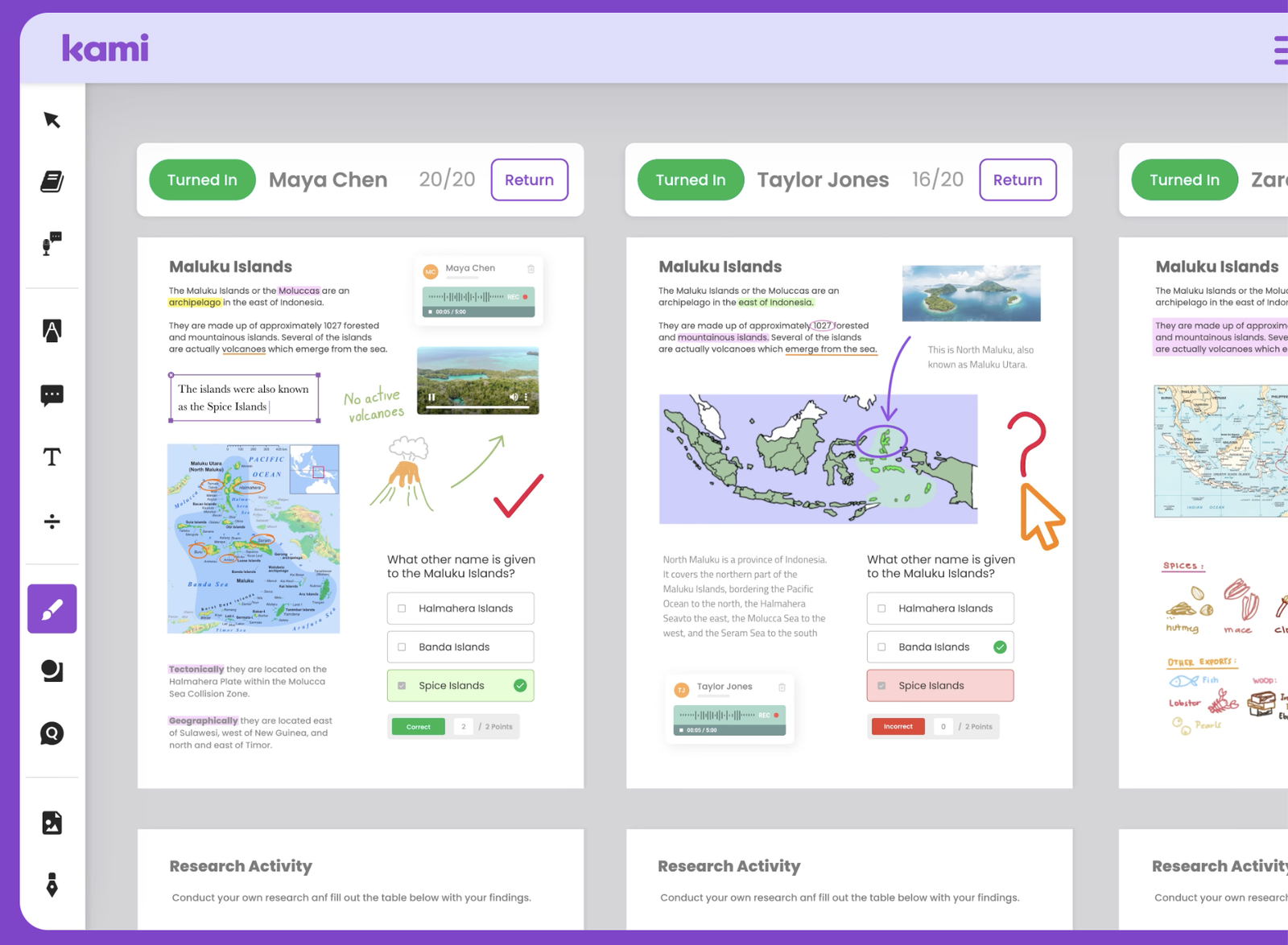Select the drawing brush tool
Viewport: 1288px width, 945px height.
coord(52,609)
